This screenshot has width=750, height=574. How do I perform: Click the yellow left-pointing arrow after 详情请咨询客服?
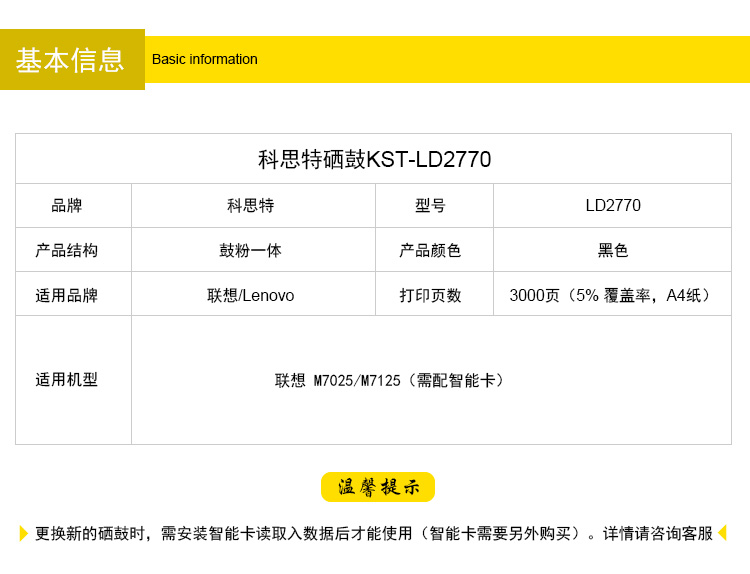click(722, 533)
